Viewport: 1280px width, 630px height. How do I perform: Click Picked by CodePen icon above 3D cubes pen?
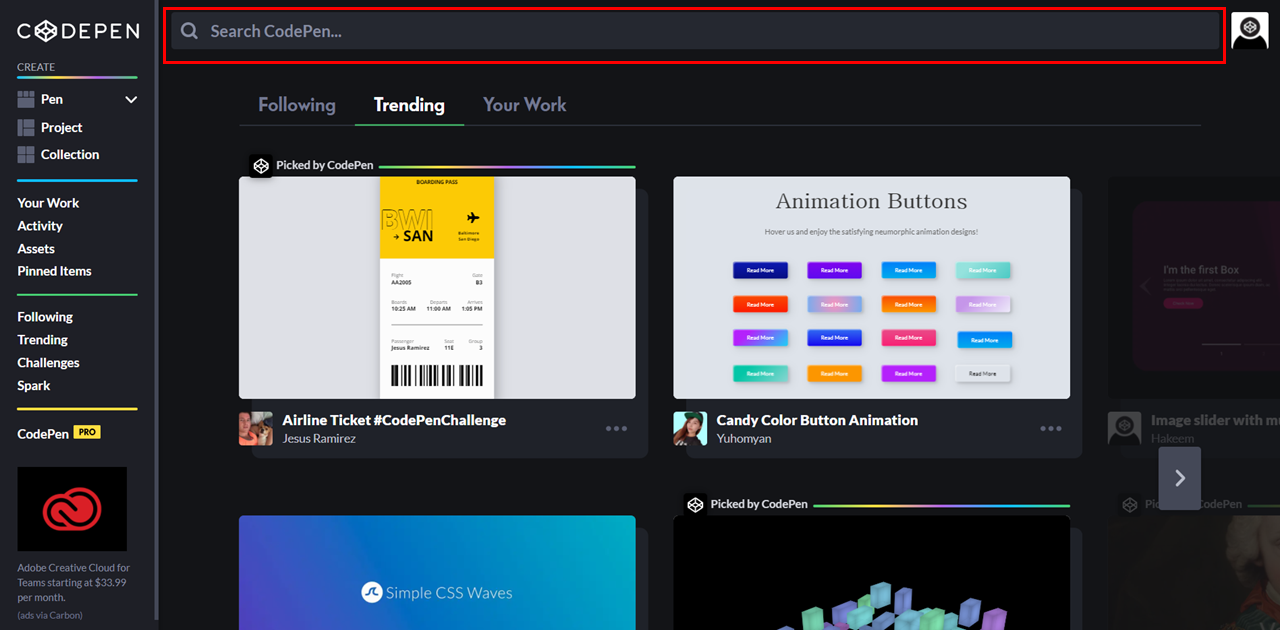coord(695,504)
